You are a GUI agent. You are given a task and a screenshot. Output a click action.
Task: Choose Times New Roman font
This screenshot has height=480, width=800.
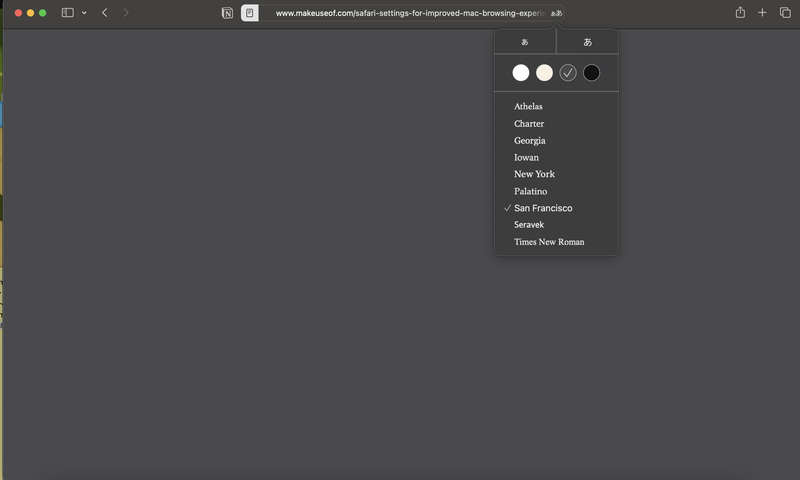coord(549,242)
